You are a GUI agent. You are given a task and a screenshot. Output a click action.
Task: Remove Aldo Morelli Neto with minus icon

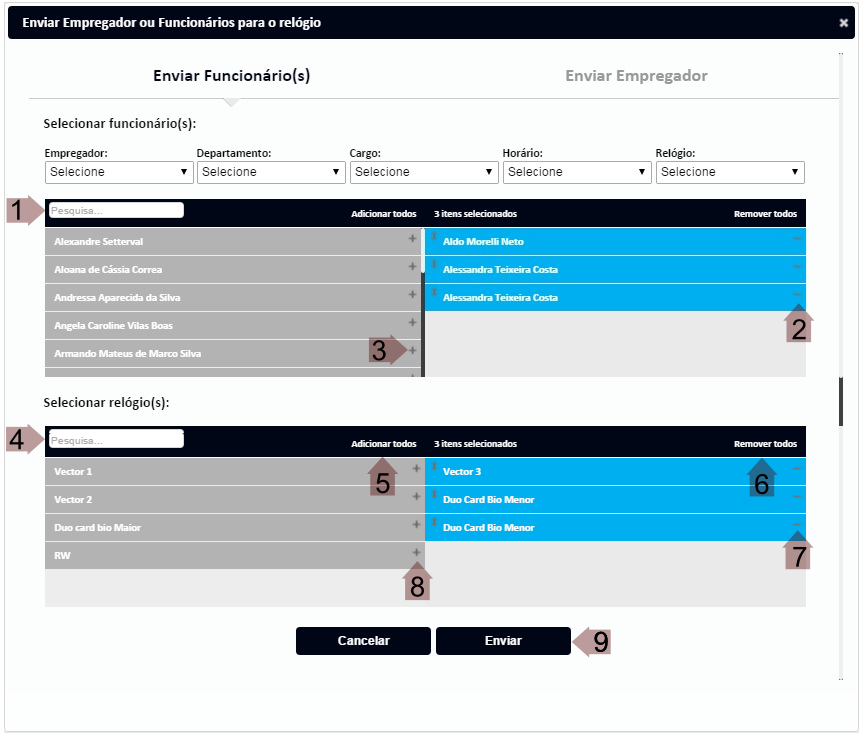(x=796, y=239)
